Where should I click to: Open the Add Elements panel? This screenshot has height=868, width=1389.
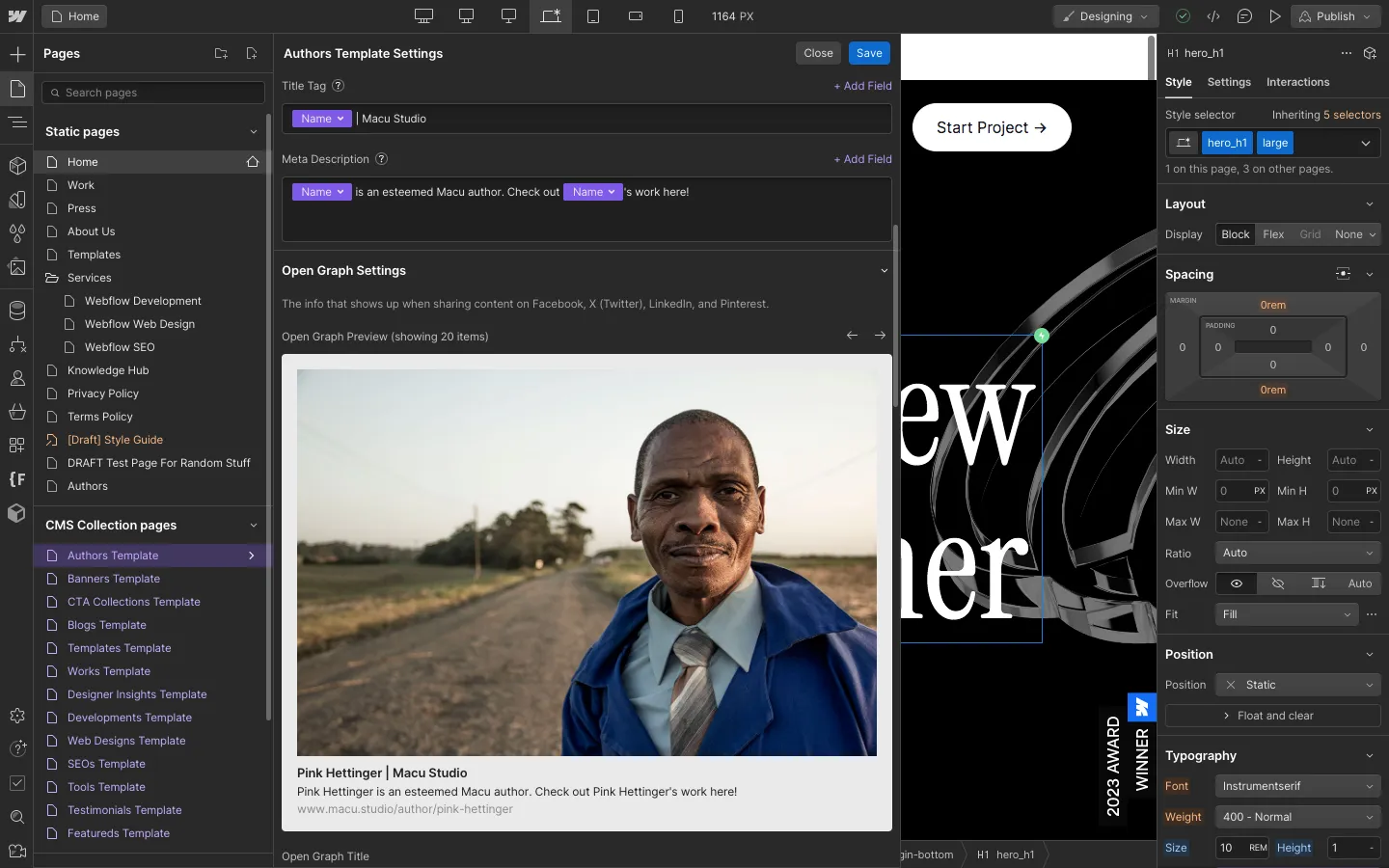16,55
